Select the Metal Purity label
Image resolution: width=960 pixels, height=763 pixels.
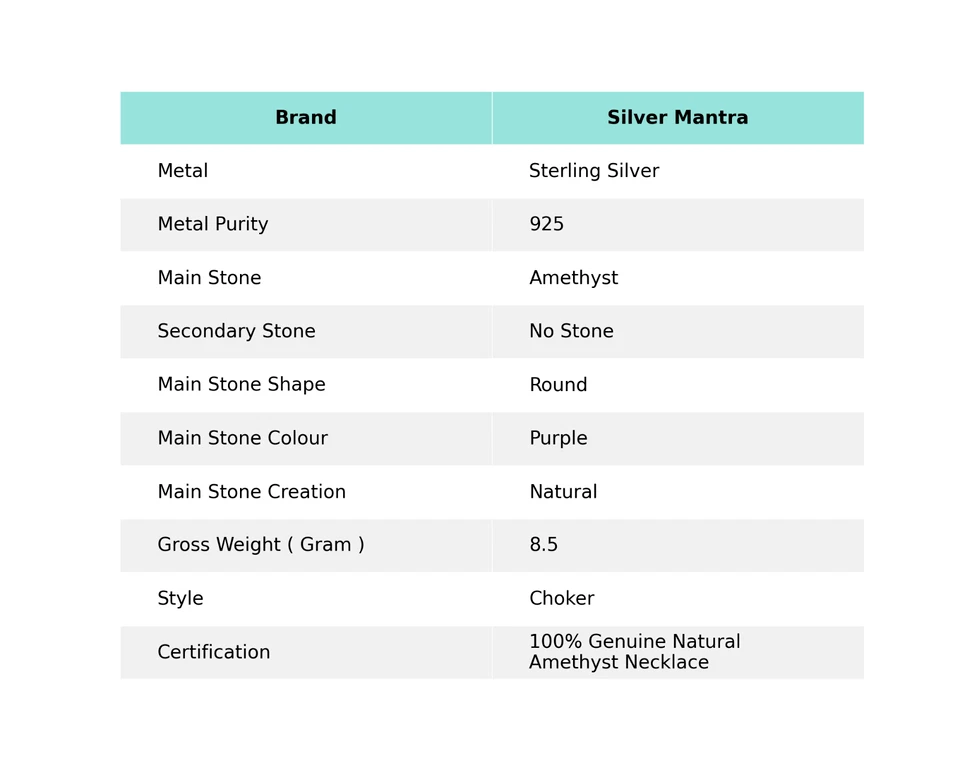click(213, 225)
